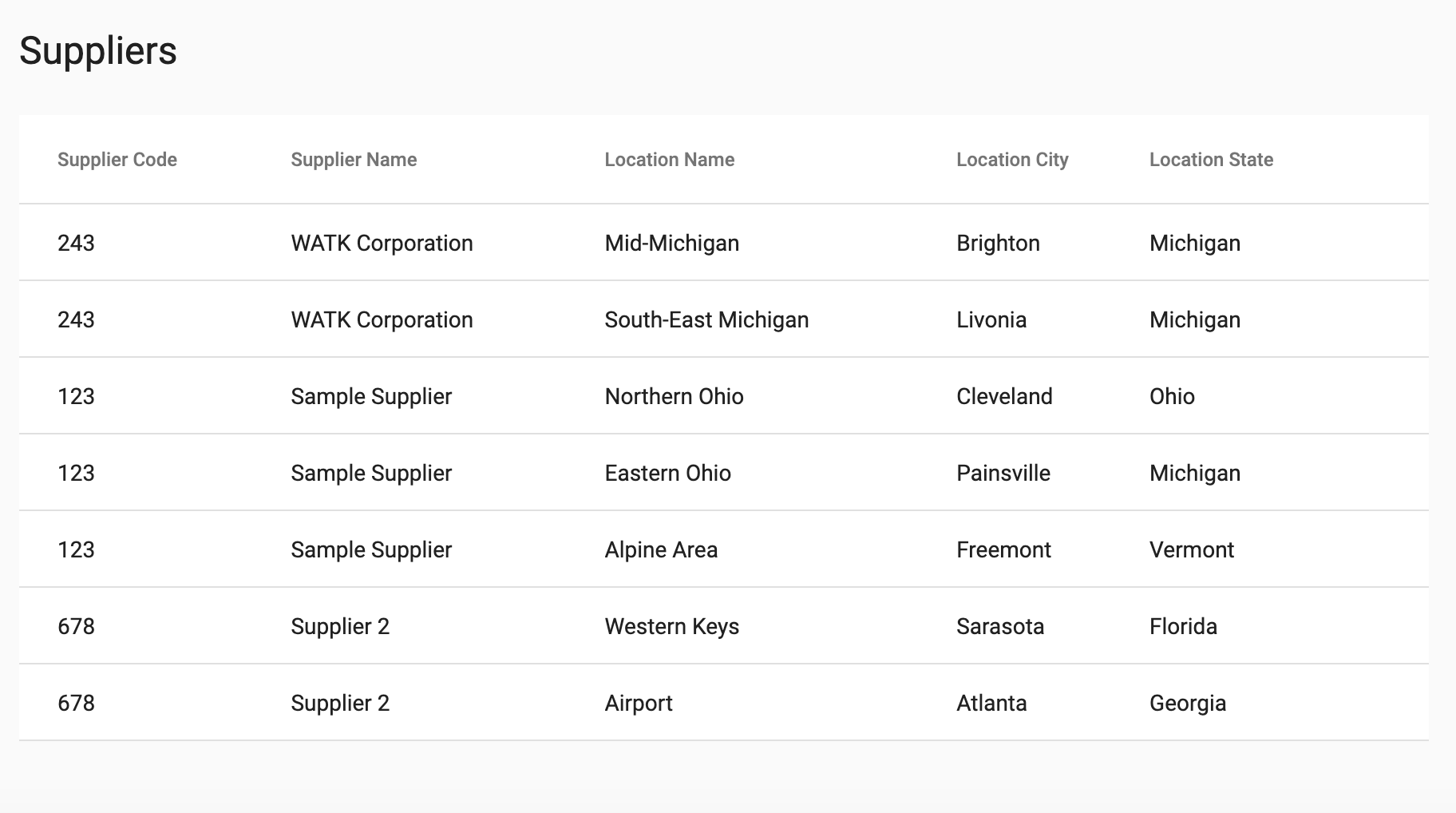Viewport: 1456px width, 813px height.
Task: Click the Location State column header
Action: [1211, 160]
